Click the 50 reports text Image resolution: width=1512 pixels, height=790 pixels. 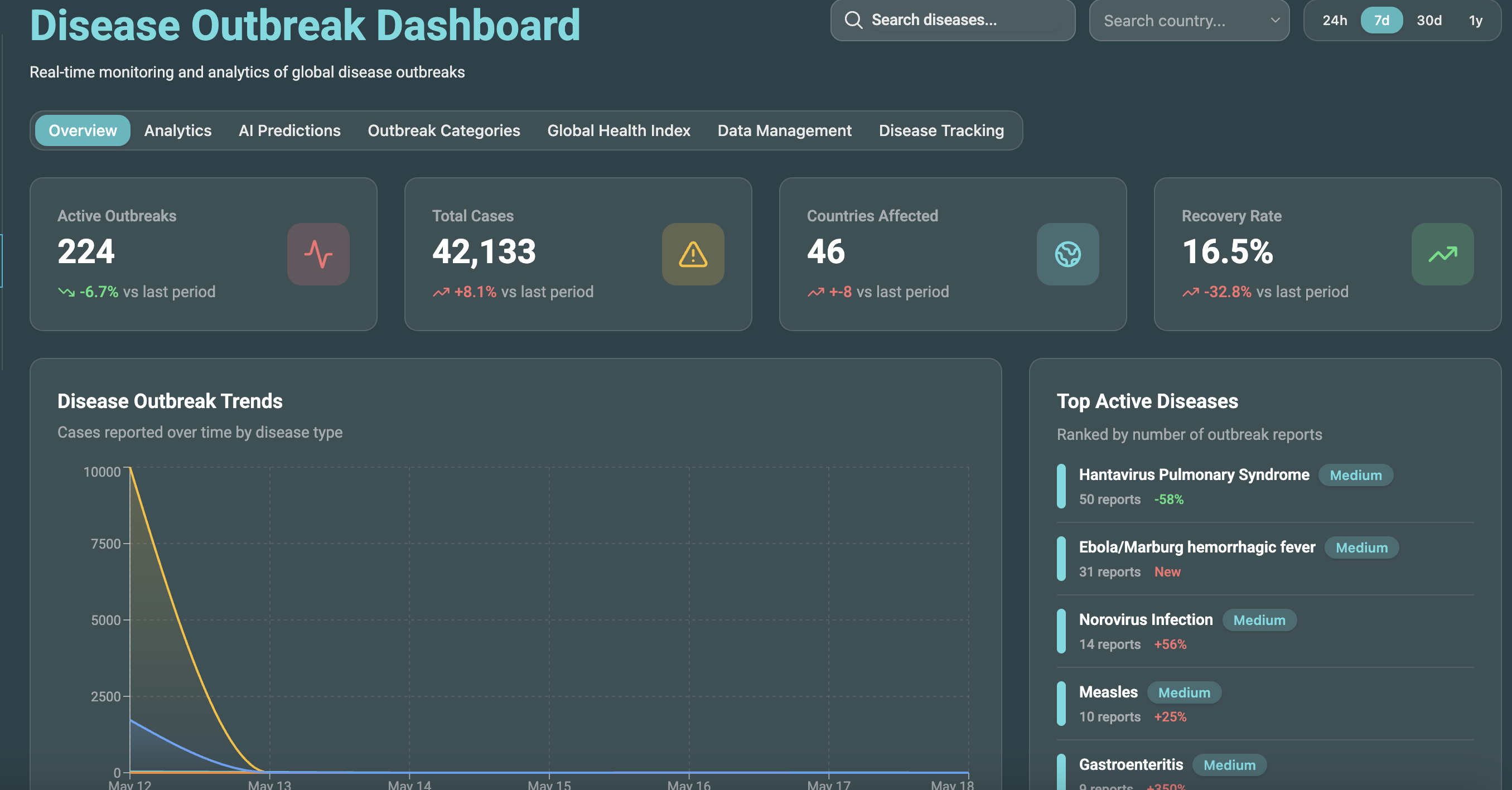(1109, 500)
